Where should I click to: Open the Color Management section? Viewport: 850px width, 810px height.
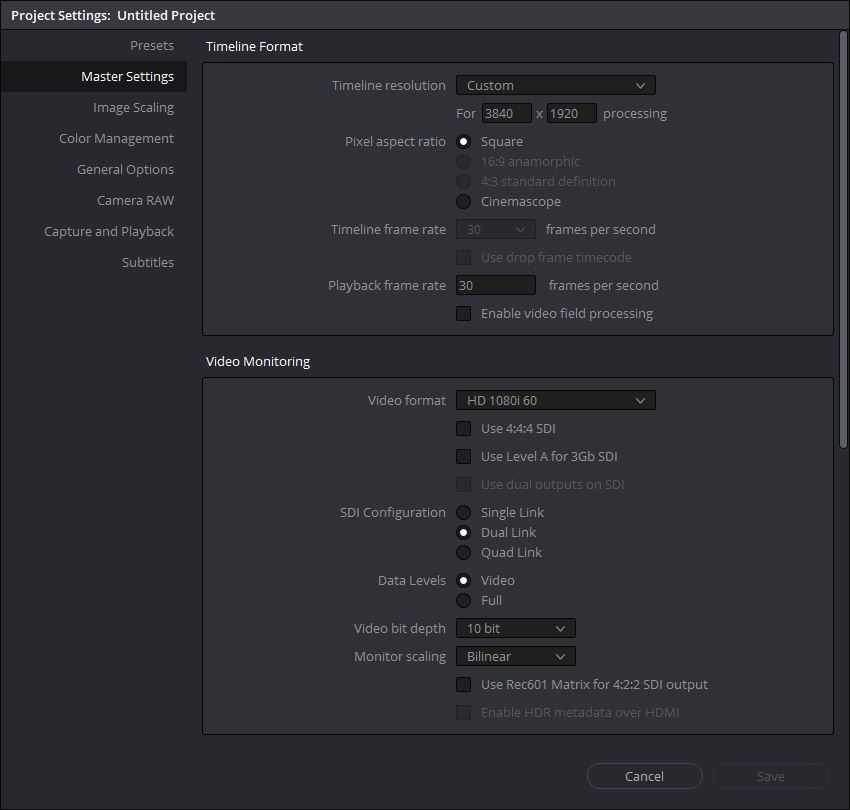tap(117, 138)
